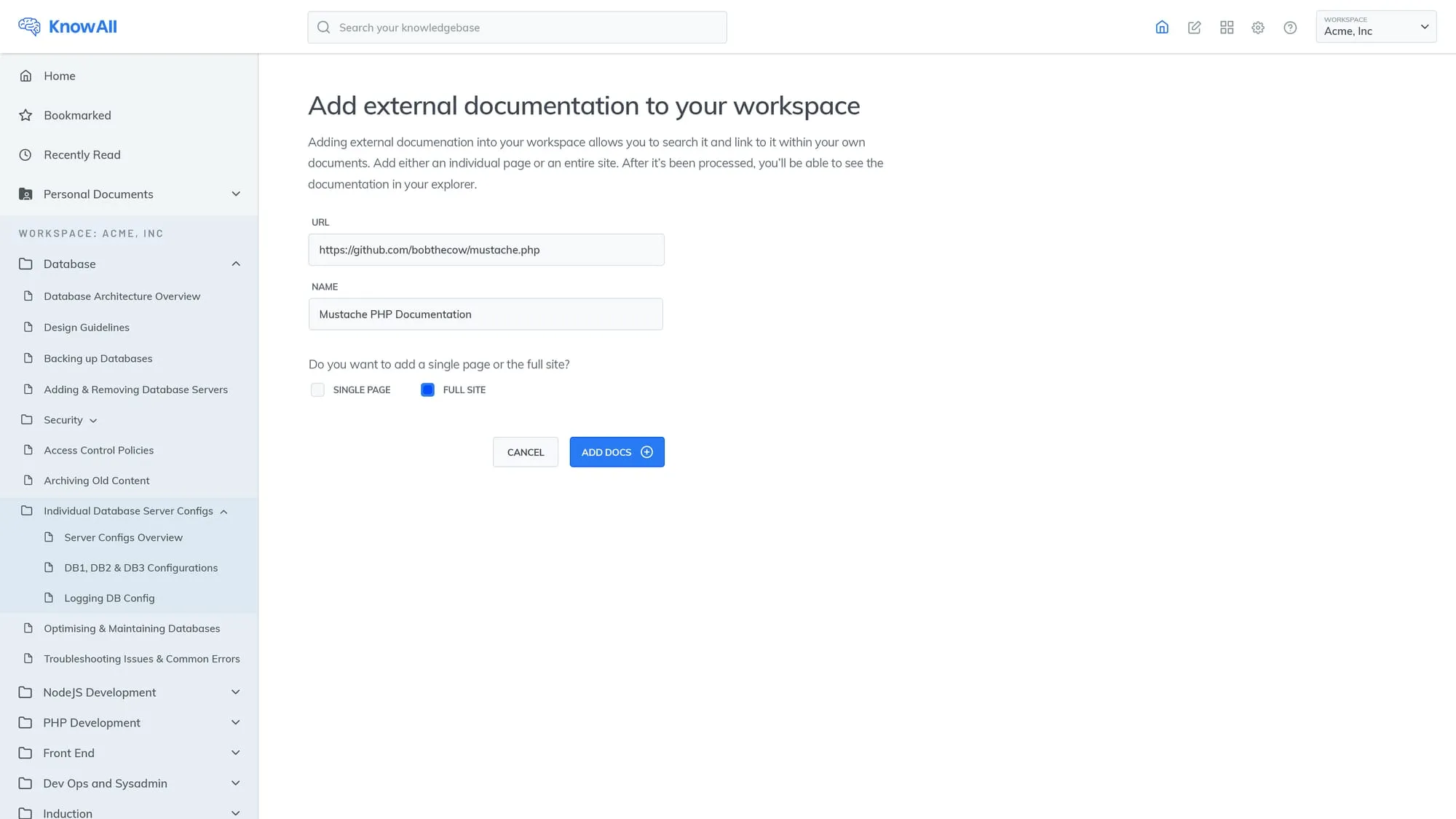Click the help question mark icon
Viewport: 1456px width, 819px height.
pyautogui.click(x=1290, y=28)
